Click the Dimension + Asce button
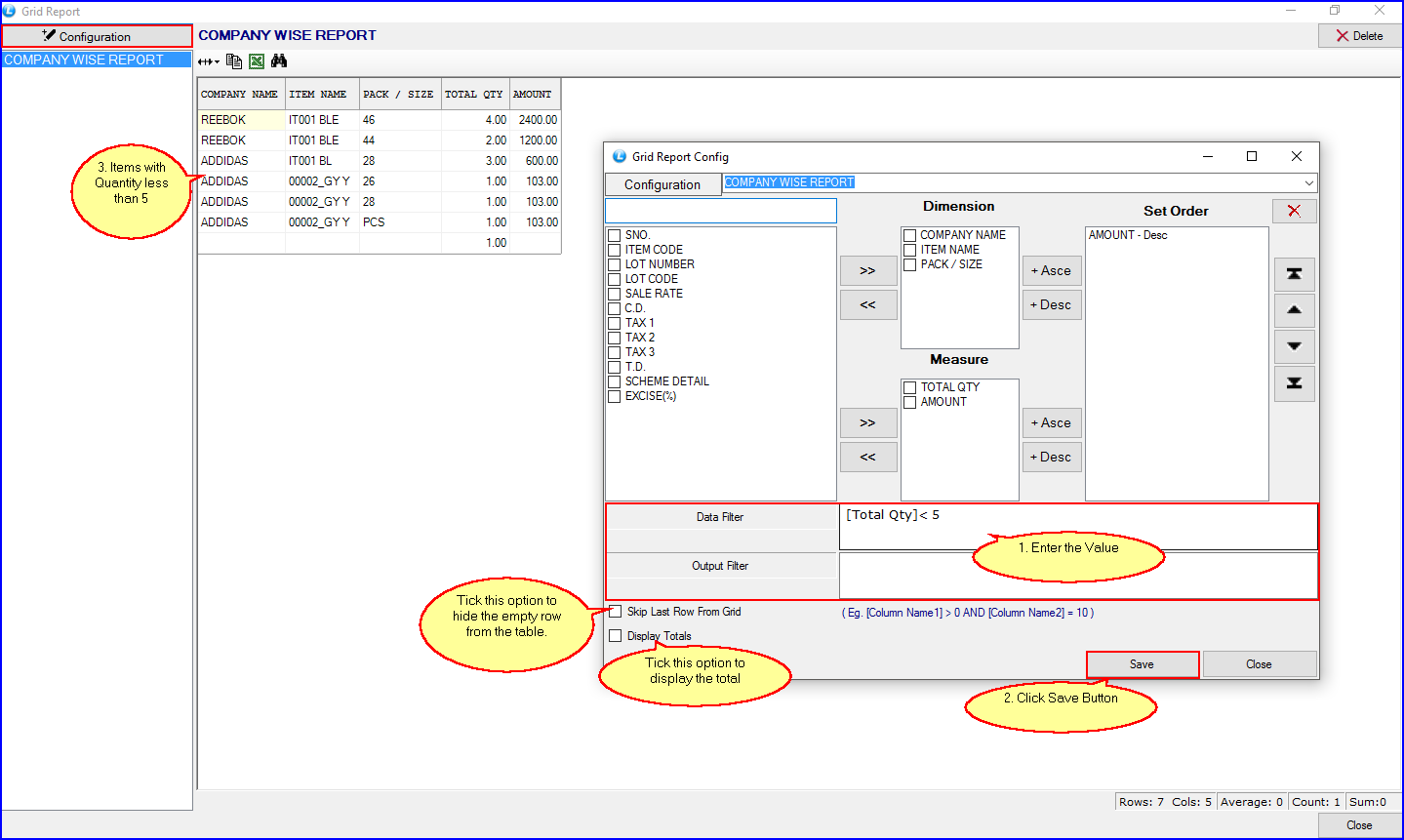Viewport: 1404px width, 840px height. pyautogui.click(x=1051, y=270)
